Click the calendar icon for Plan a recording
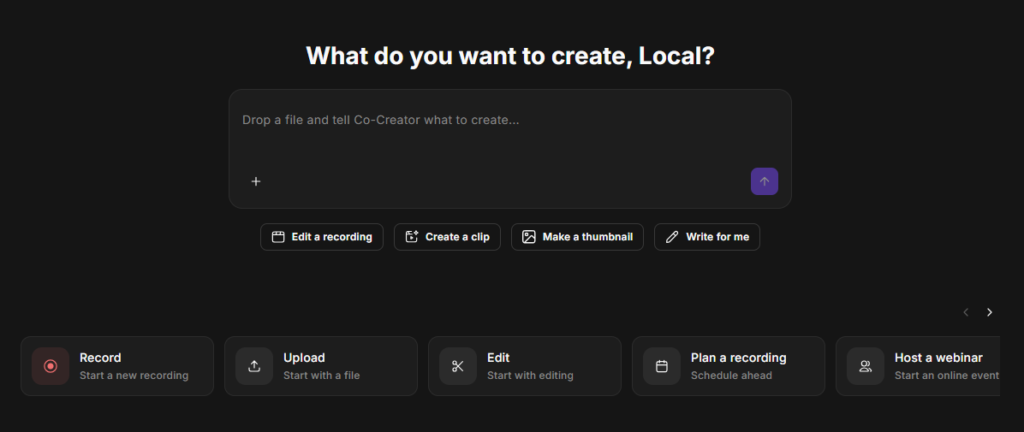 pyautogui.click(x=662, y=366)
